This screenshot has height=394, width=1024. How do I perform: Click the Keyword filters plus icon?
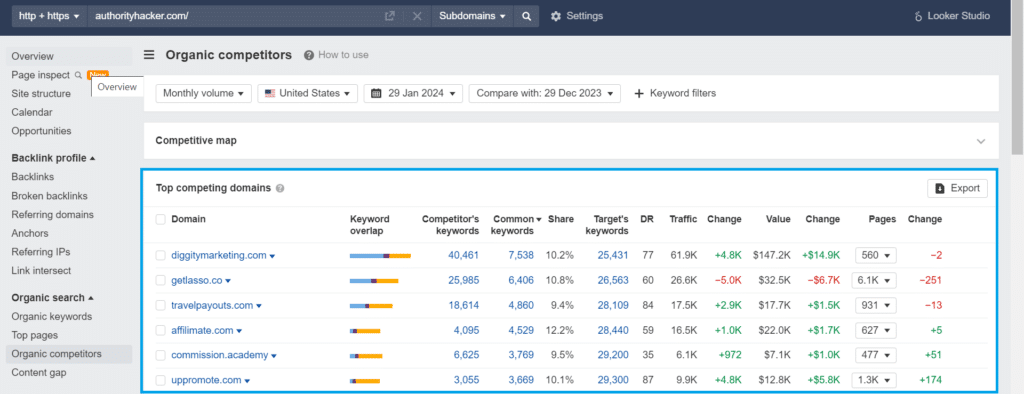[639, 93]
